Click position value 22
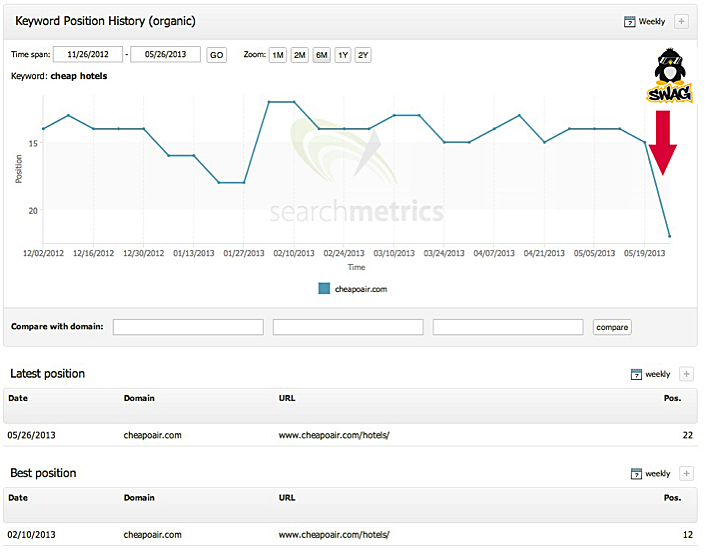The height and width of the screenshot is (557, 706). tap(688, 435)
